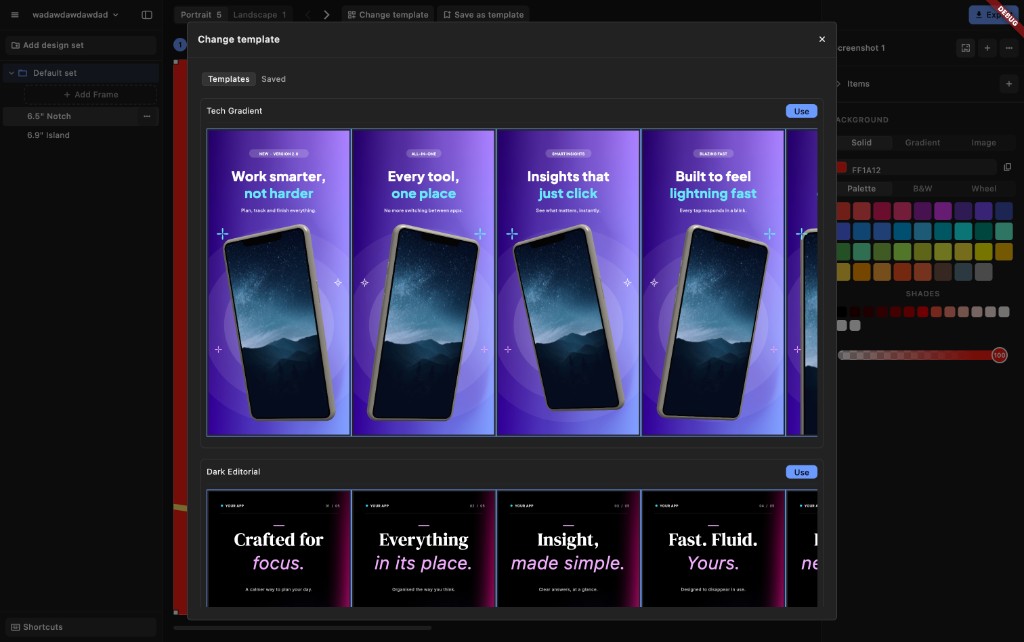The width and height of the screenshot is (1024, 642).
Task: Open the 'Every tool, one place' thumbnail
Action: (423, 282)
